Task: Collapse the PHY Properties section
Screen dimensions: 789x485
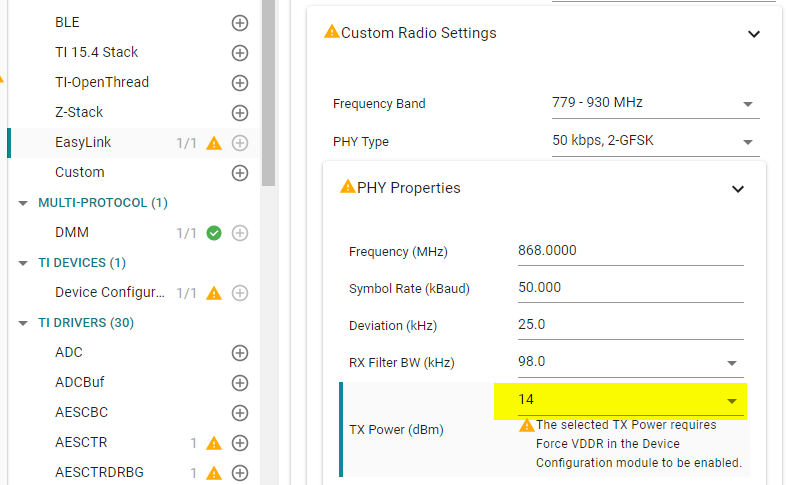Action: [738, 188]
